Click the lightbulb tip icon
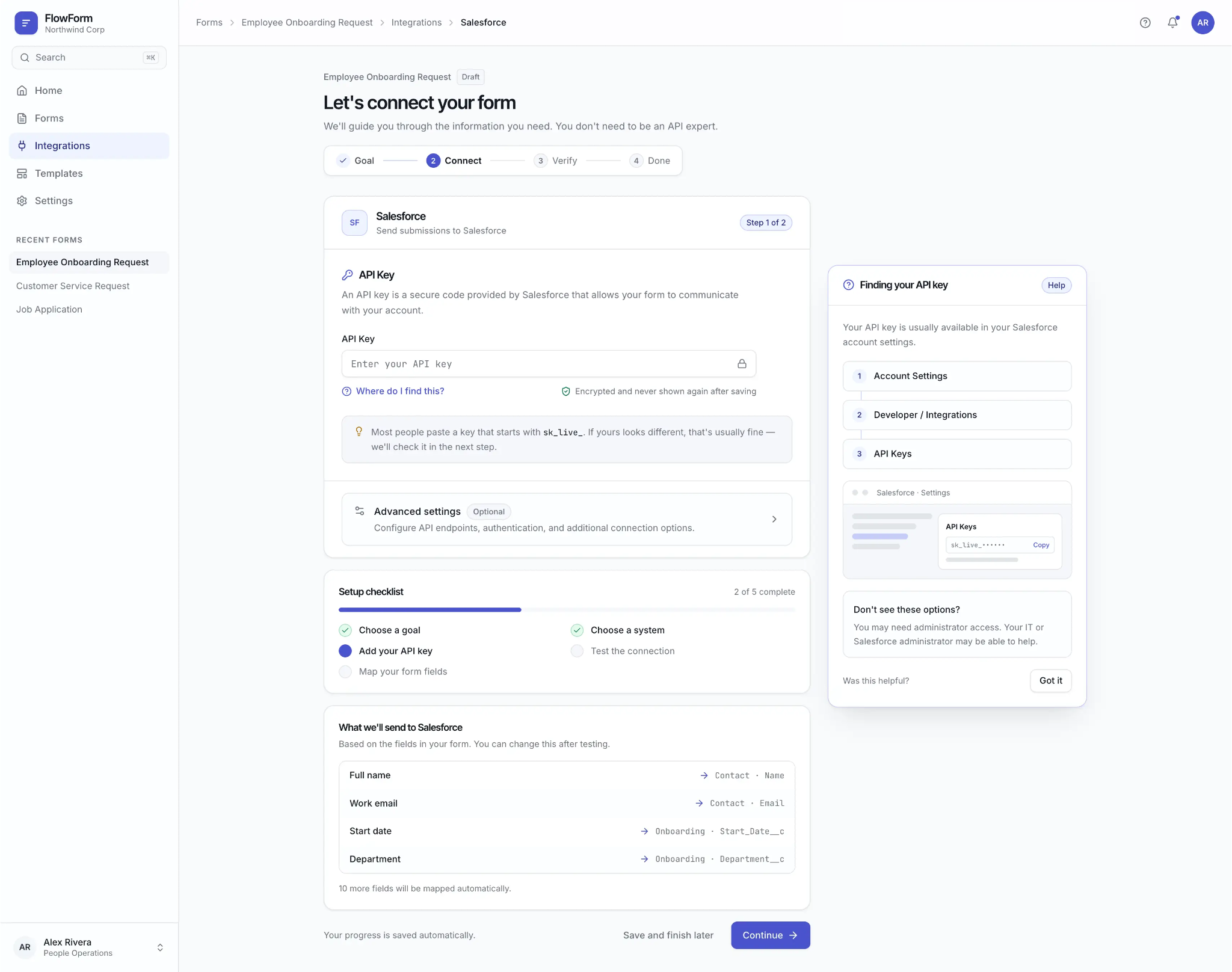The image size is (1232, 972). coord(359,431)
